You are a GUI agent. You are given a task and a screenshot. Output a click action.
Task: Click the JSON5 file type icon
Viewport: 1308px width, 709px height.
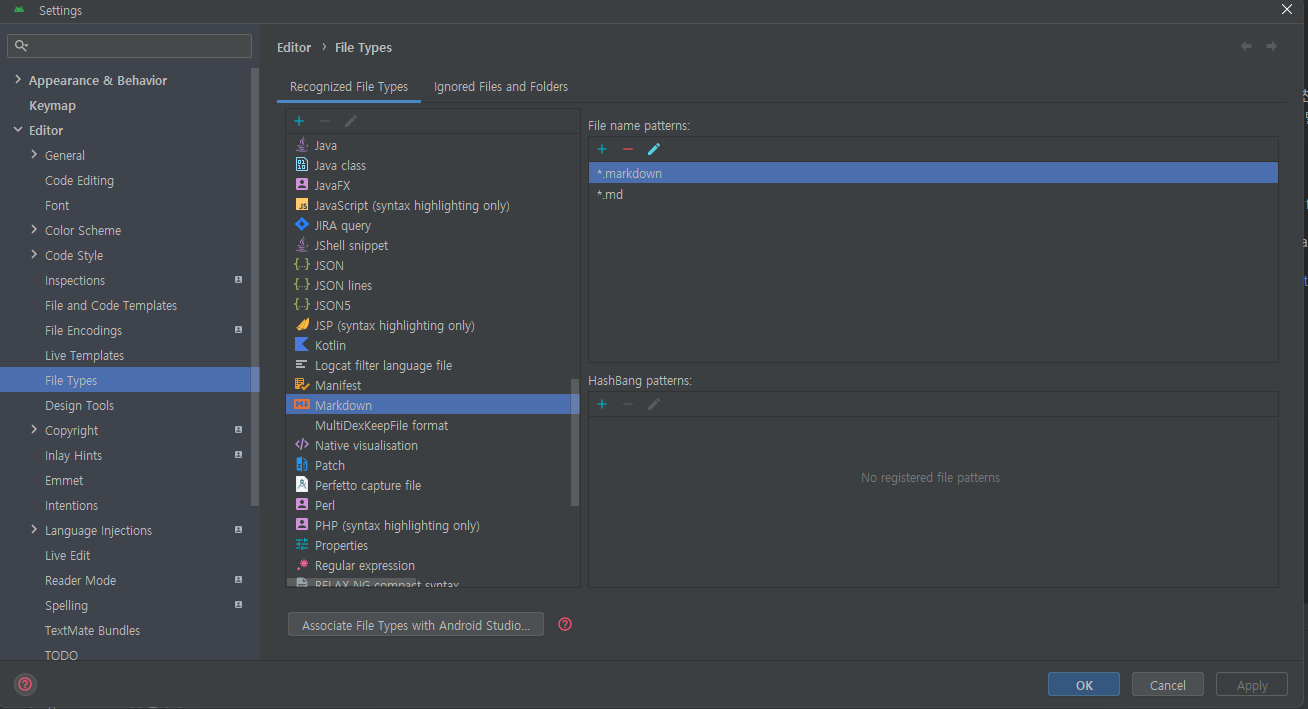point(302,305)
